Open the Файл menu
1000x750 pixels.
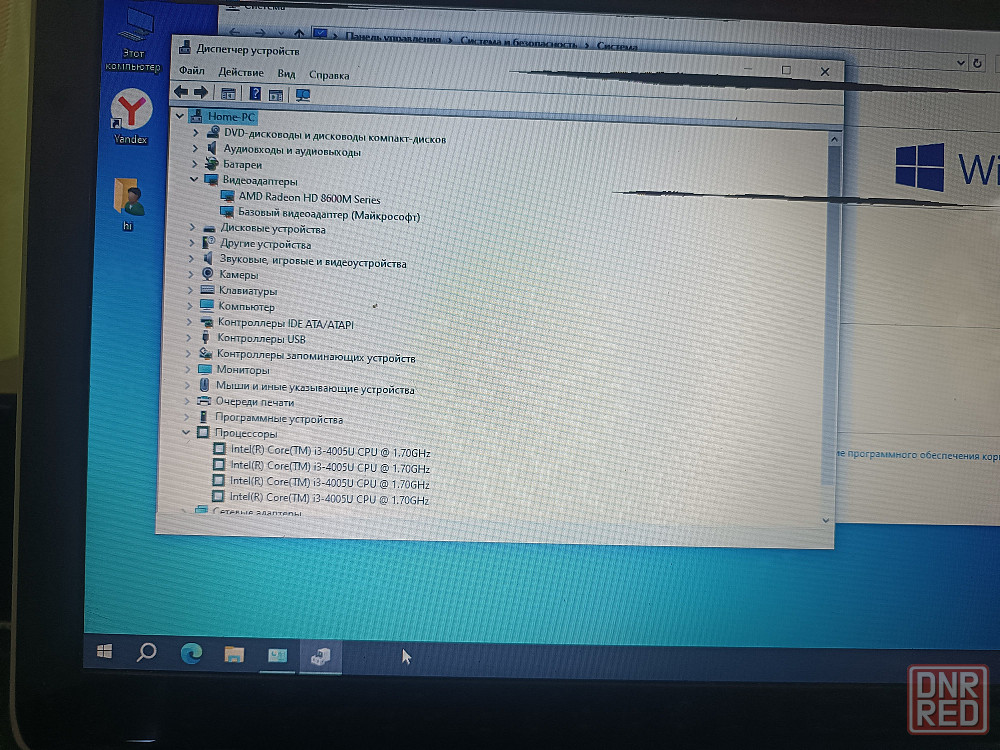[192, 72]
